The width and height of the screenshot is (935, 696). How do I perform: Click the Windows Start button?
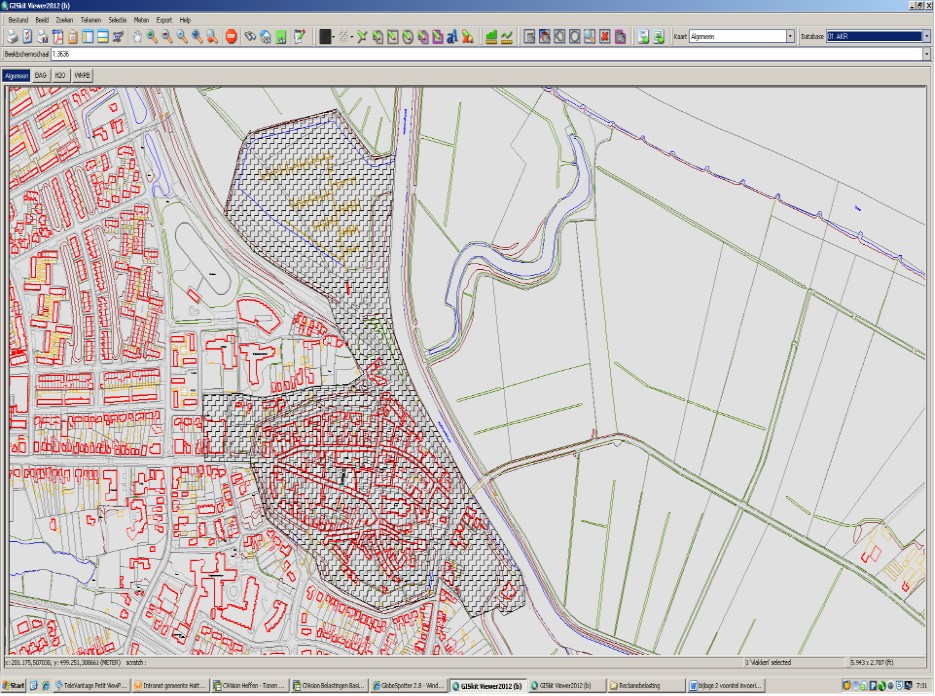[x=14, y=685]
